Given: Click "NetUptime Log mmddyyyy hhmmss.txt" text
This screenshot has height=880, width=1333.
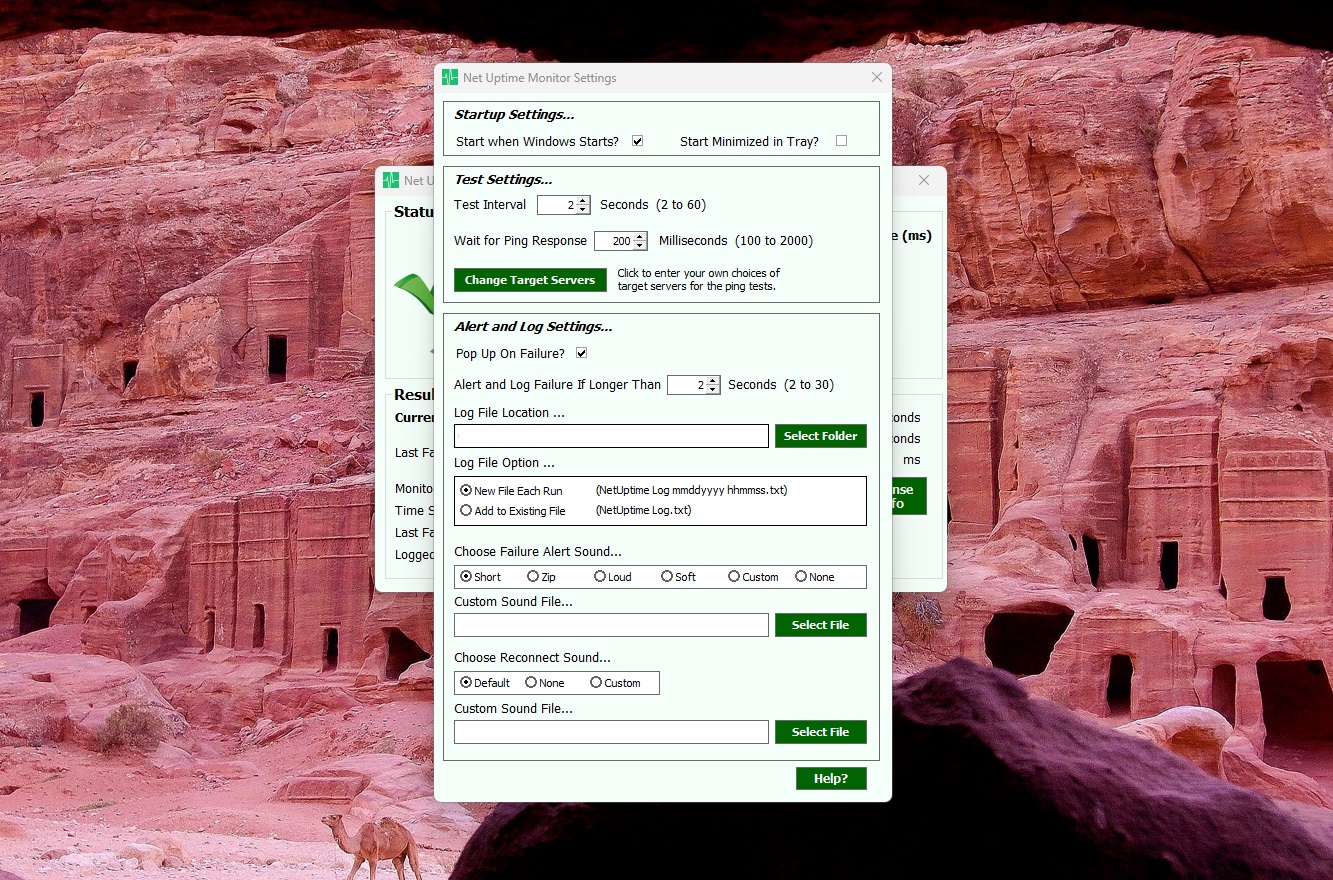Looking at the screenshot, I should (691, 491).
